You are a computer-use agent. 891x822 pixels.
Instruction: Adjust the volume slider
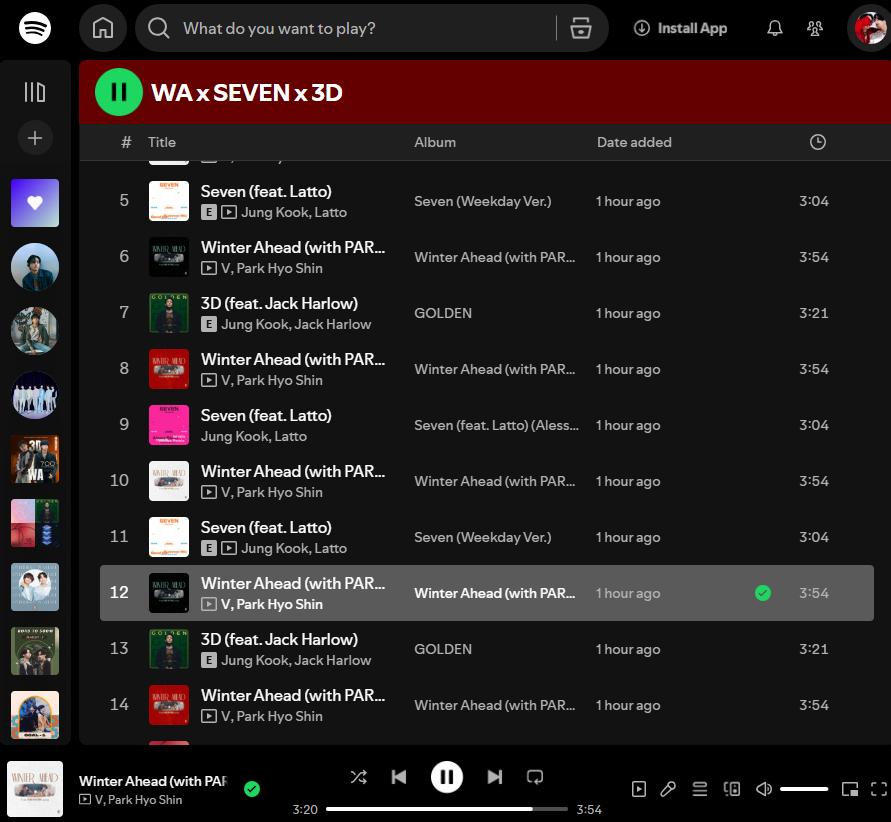pyautogui.click(x=803, y=788)
